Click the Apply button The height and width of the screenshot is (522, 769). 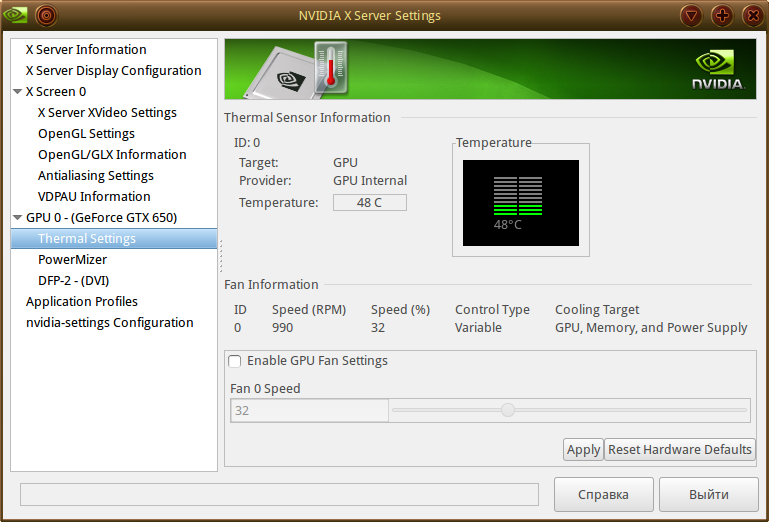pyautogui.click(x=583, y=449)
